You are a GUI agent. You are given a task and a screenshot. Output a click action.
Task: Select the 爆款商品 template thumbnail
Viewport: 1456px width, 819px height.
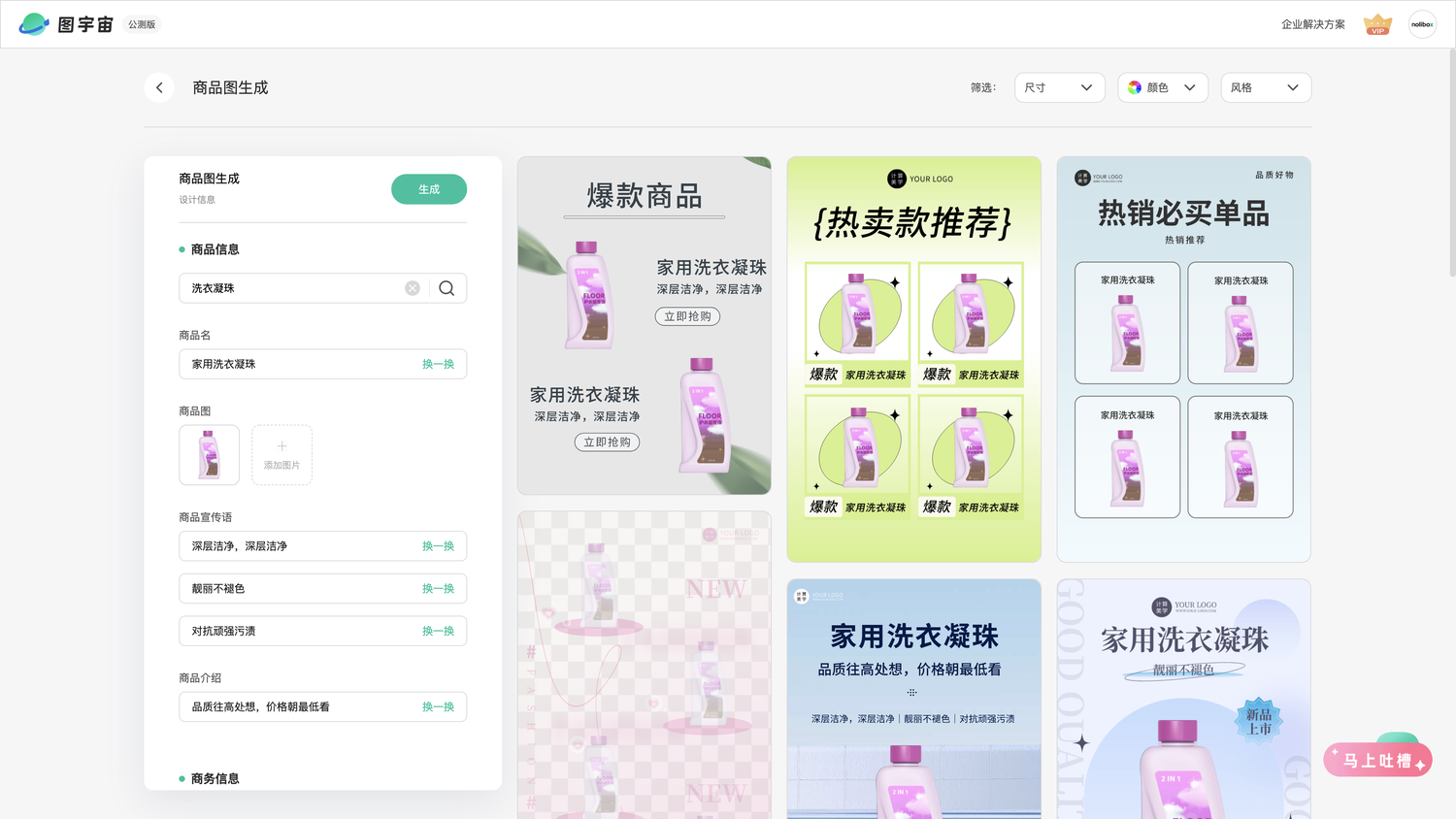(645, 326)
